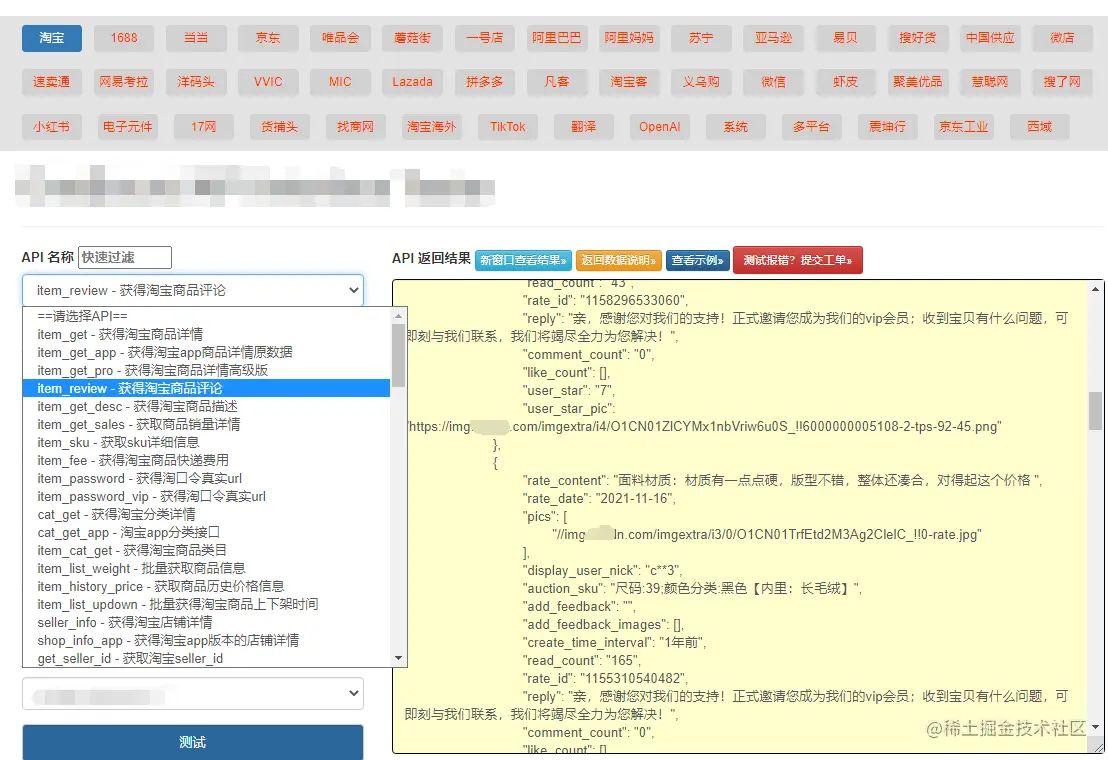1108x760 pixels.
Task: Click the API list scrollbar thumb
Action: pos(399,355)
